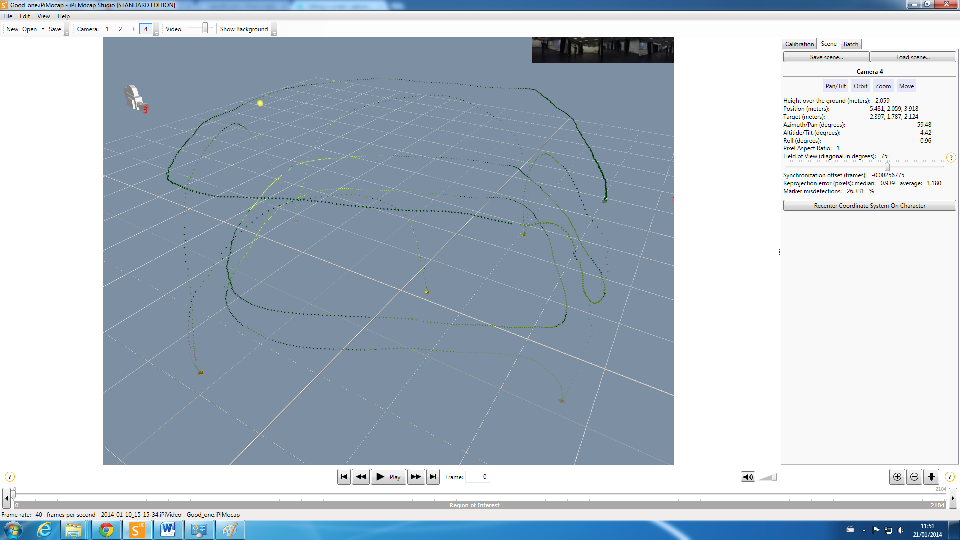
Task: Expand the file toolbar overflow arrow
Action: tap(66, 29)
